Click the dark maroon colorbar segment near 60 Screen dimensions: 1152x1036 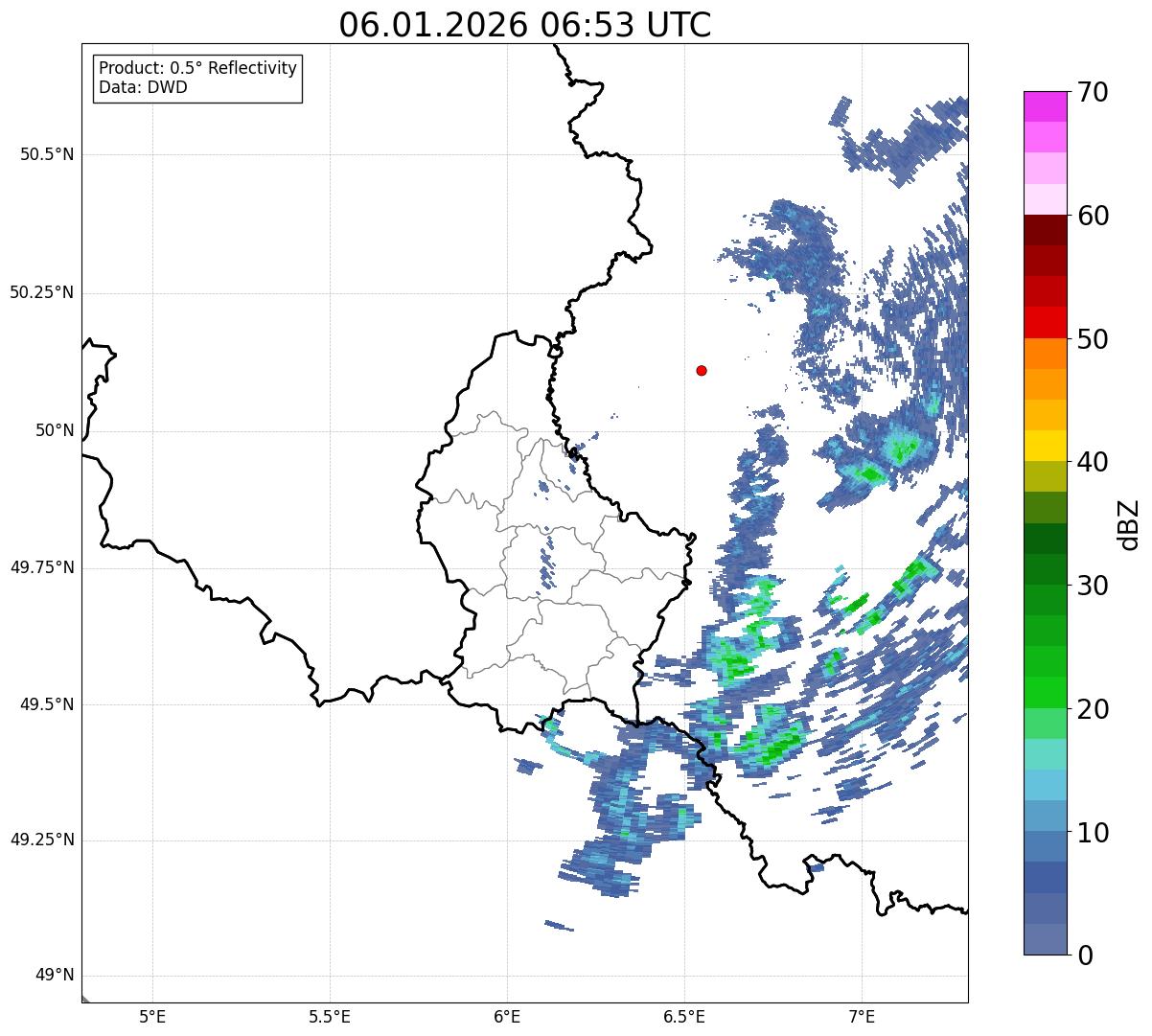pyautogui.click(x=1045, y=230)
